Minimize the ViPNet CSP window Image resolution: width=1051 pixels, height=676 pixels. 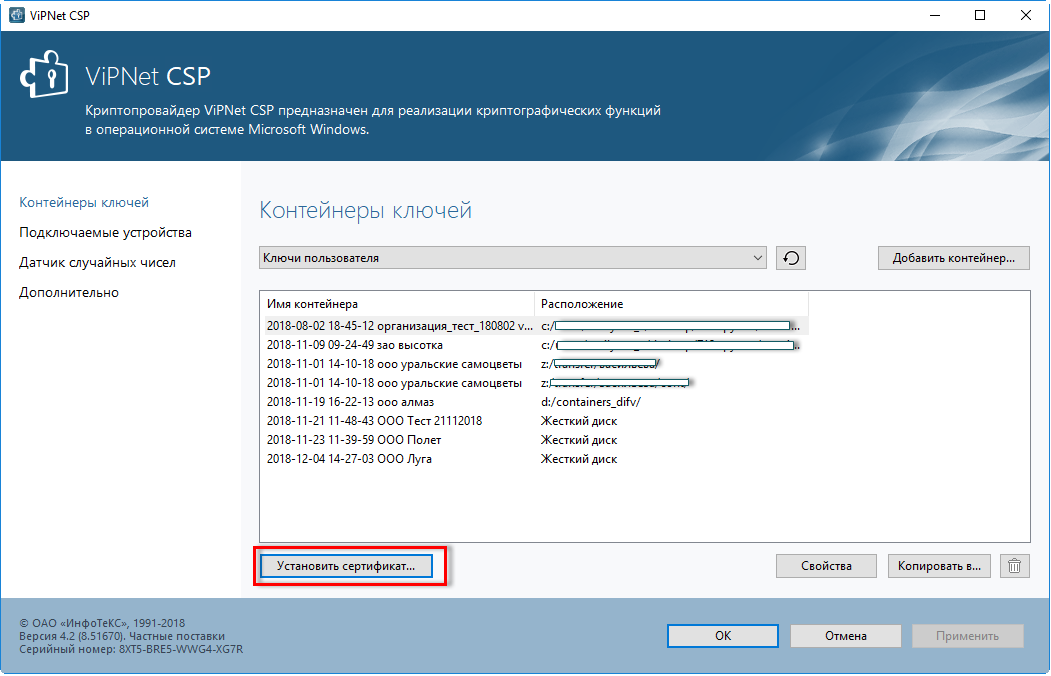point(935,15)
